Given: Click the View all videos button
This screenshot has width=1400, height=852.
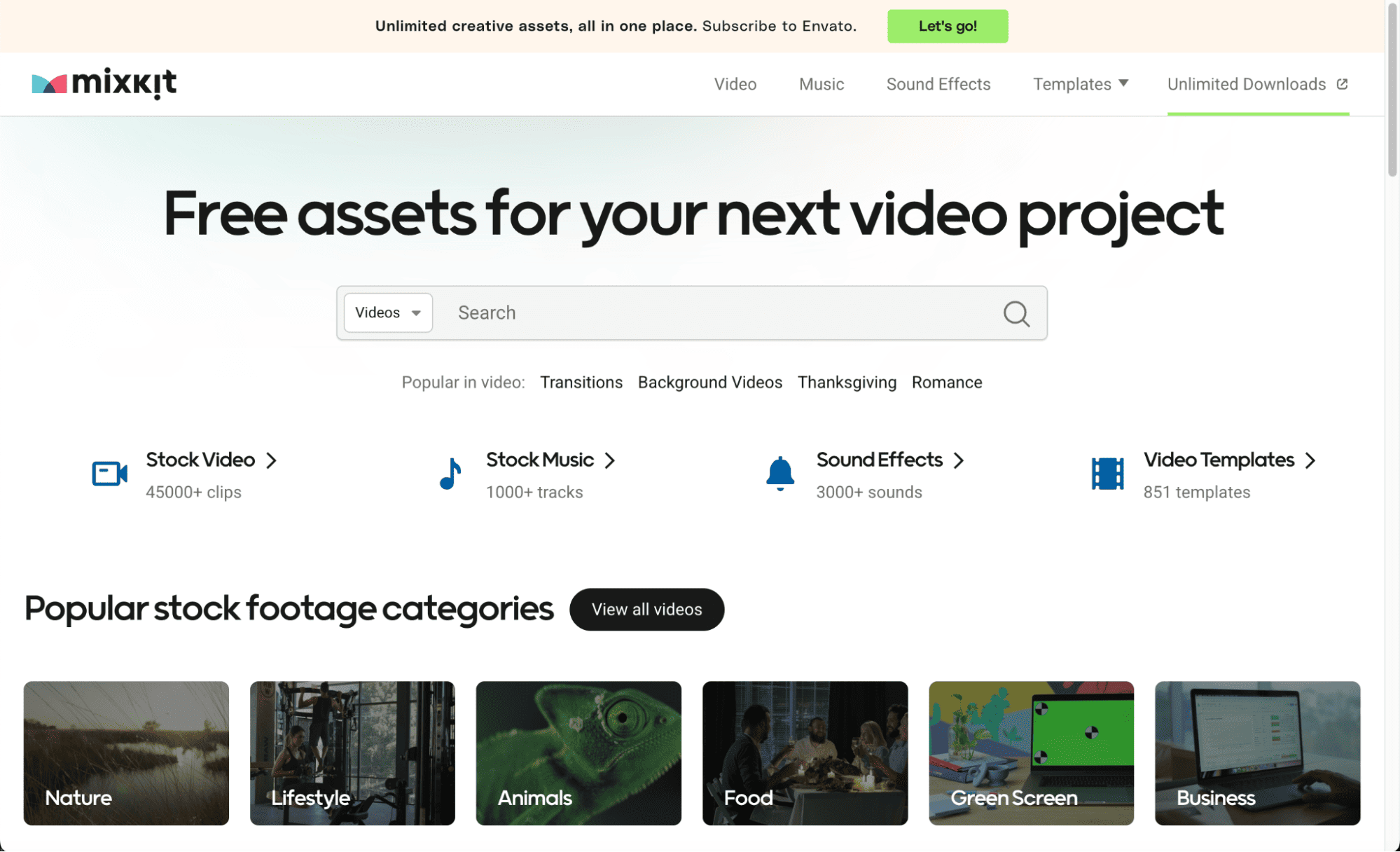Looking at the screenshot, I should 646,610.
